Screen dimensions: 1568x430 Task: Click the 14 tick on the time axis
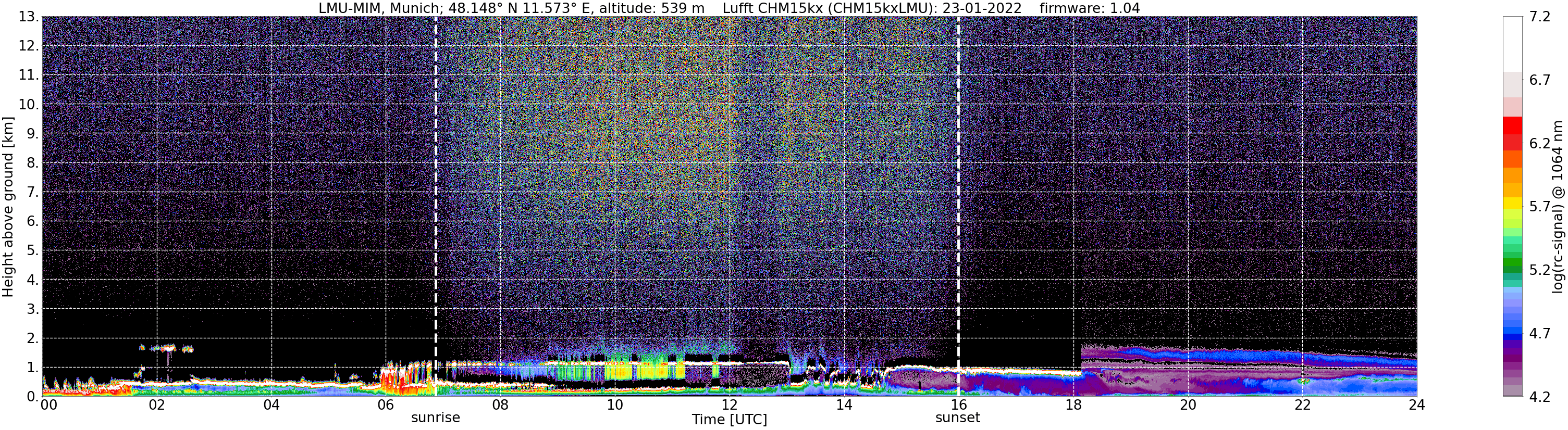click(844, 405)
